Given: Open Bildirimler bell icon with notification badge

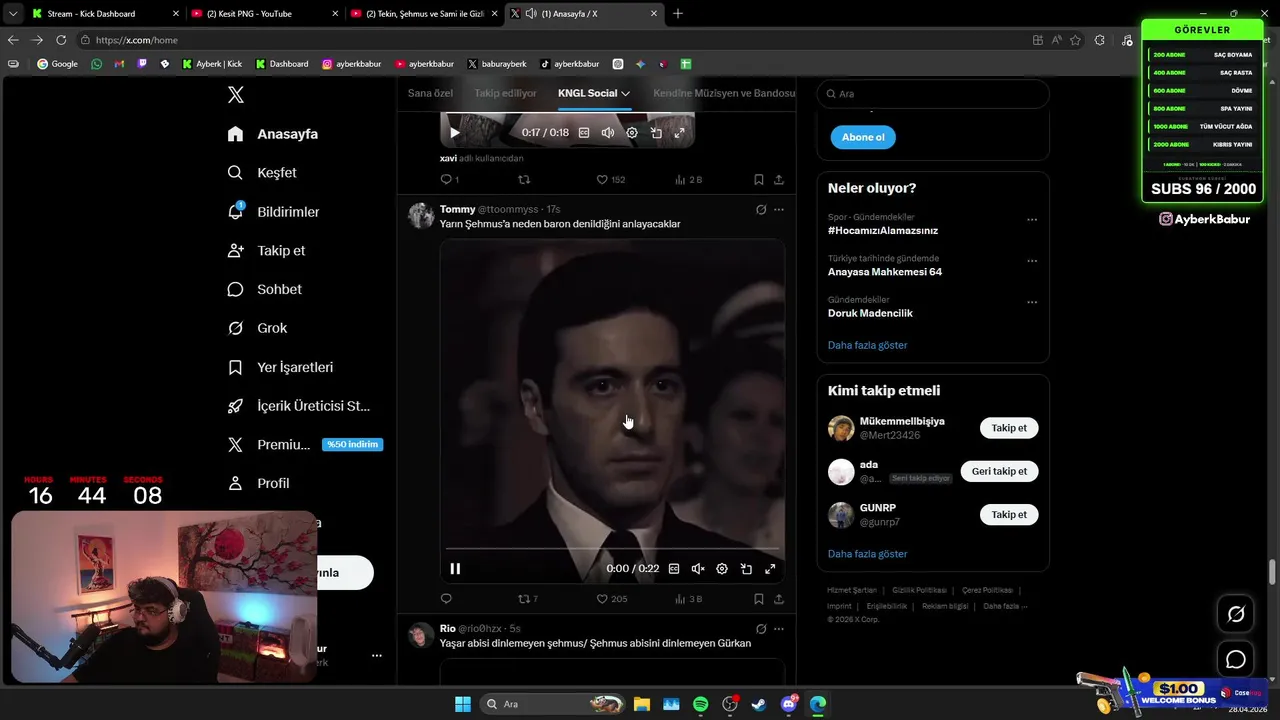Looking at the screenshot, I should pos(235,212).
